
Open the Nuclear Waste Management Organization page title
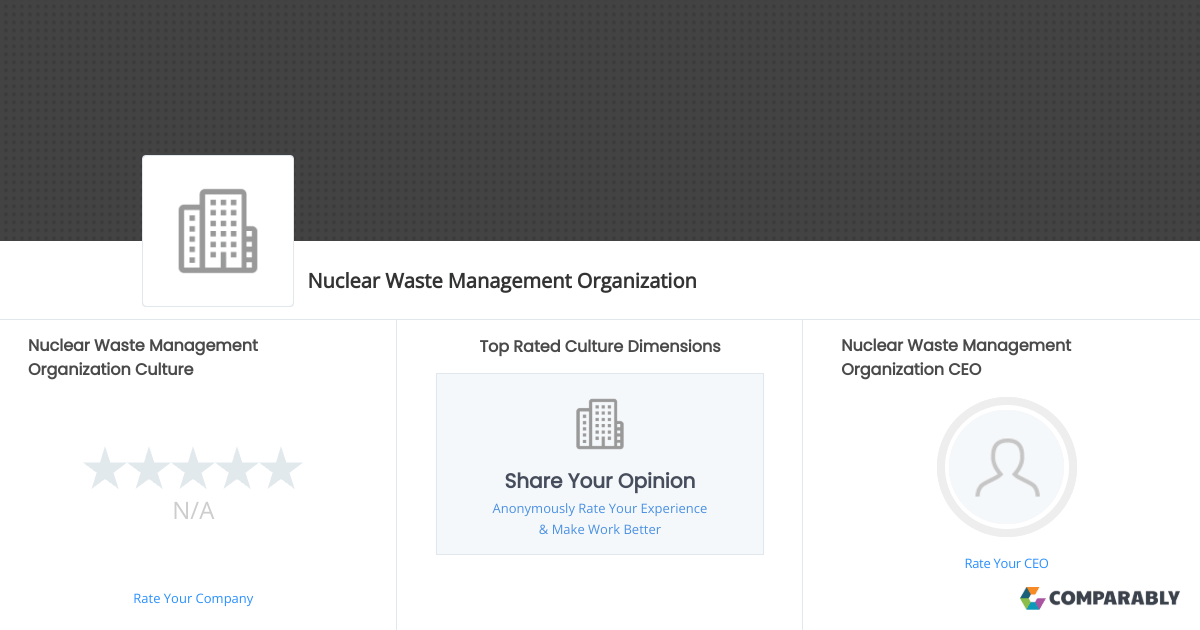click(x=503, y=281)
